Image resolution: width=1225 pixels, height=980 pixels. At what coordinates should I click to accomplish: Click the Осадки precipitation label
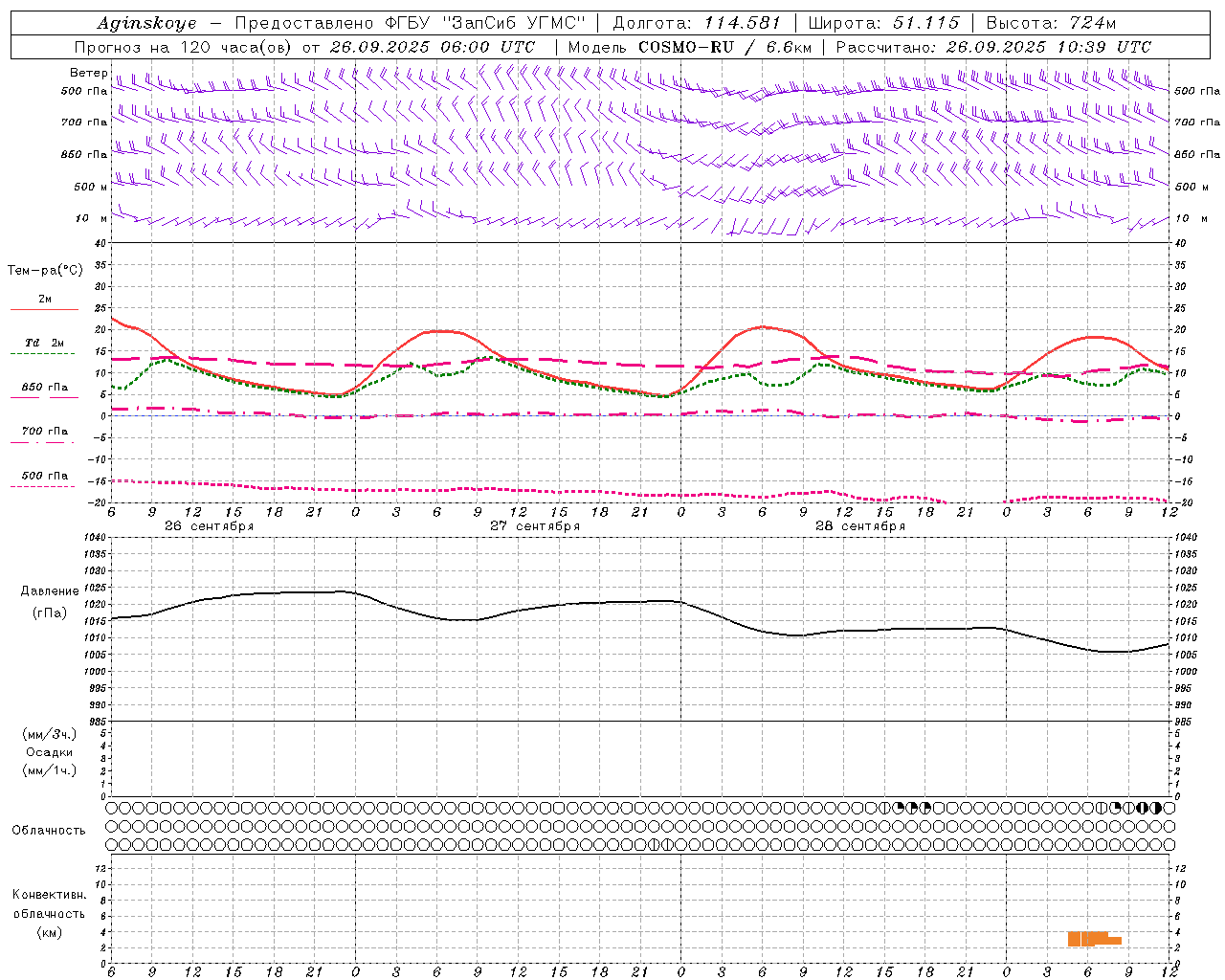(50, 752)
